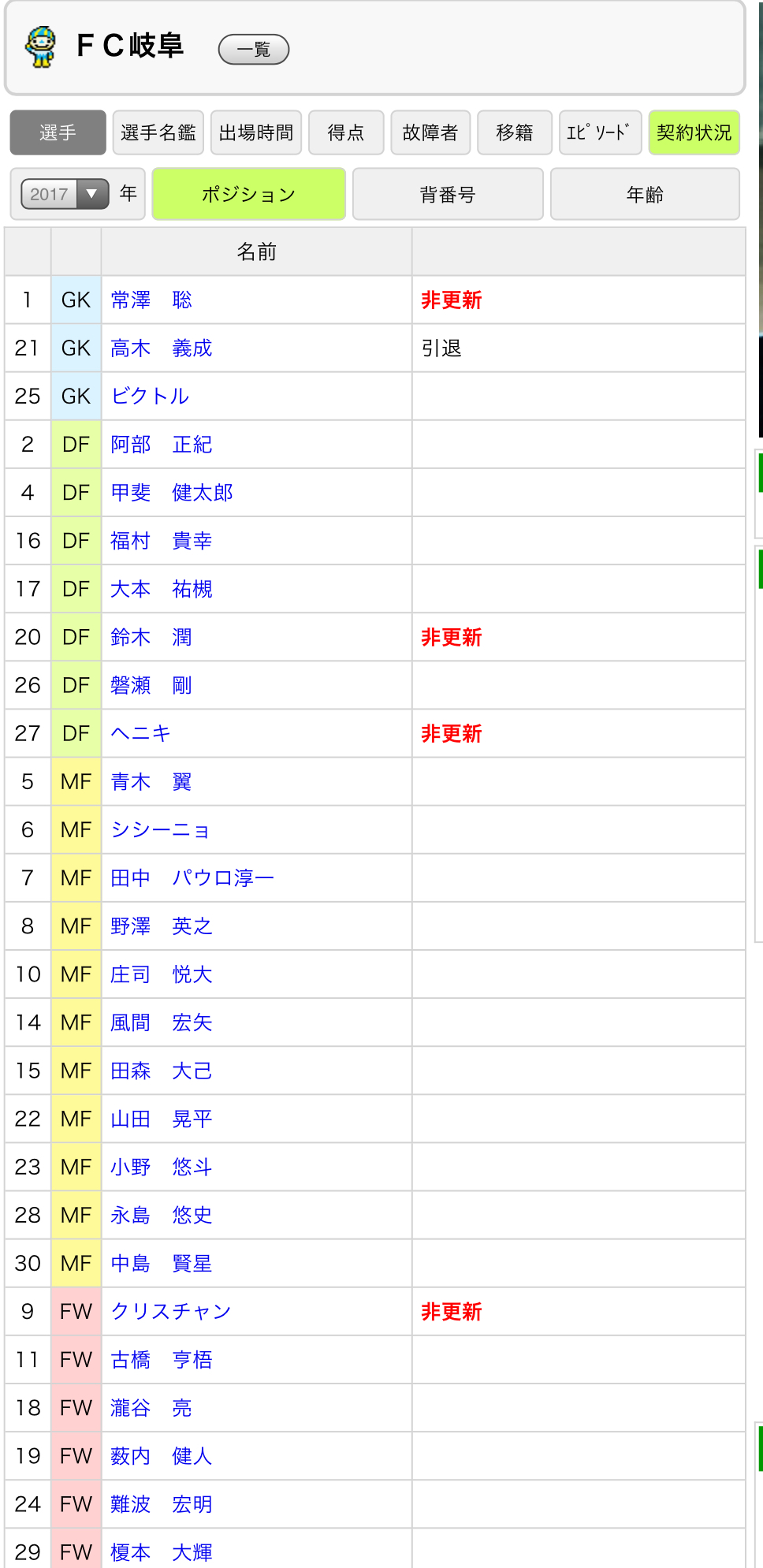Open the 一覧 team list button
The image size is (763, 1568).
(x=253, y=50)
